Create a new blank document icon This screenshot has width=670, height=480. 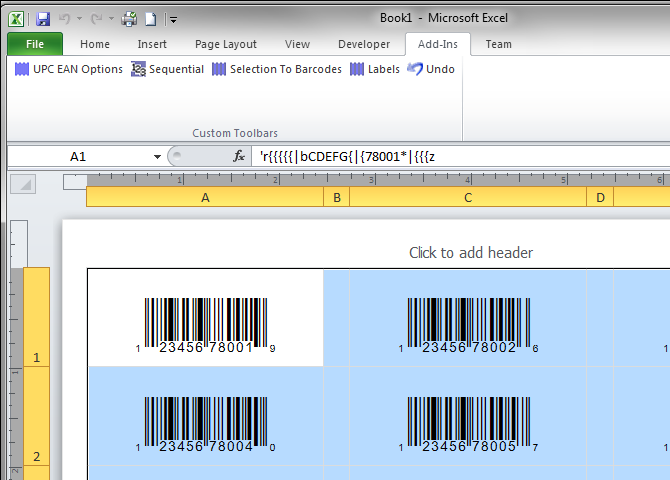pyautogui.click(x=151, y=19)
